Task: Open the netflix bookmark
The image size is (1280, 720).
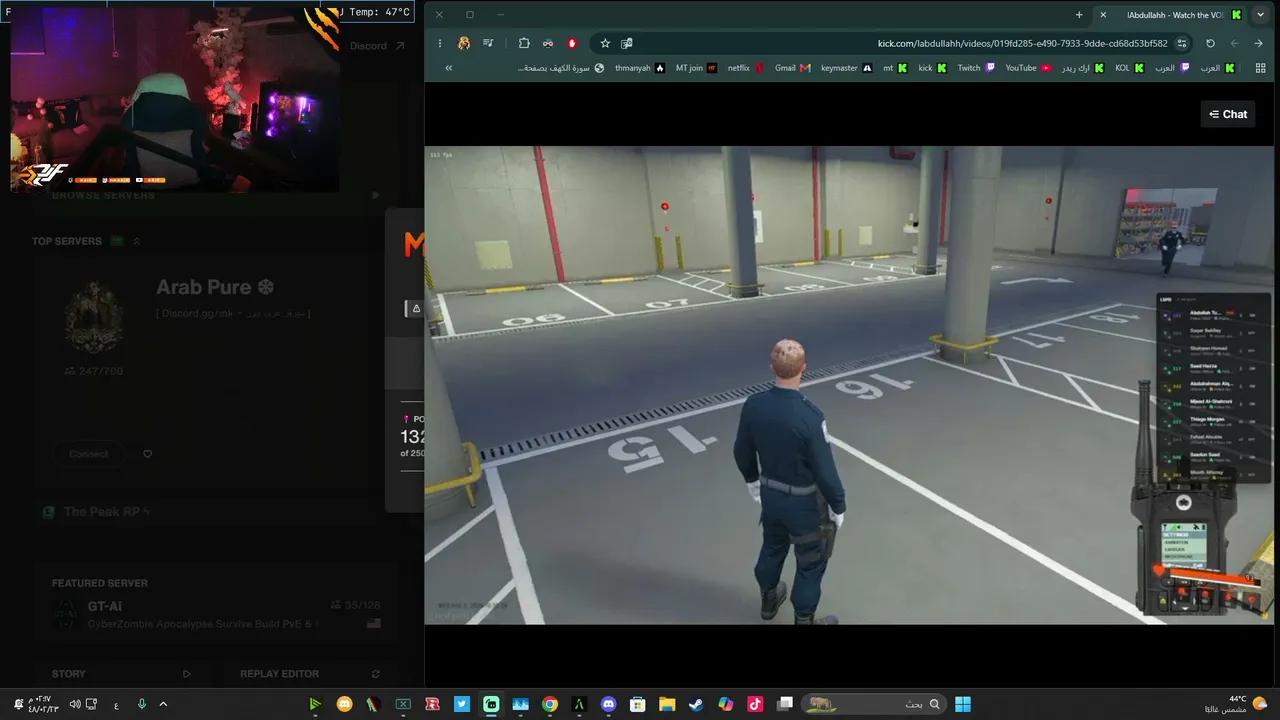Action: [x=746, y=68]
